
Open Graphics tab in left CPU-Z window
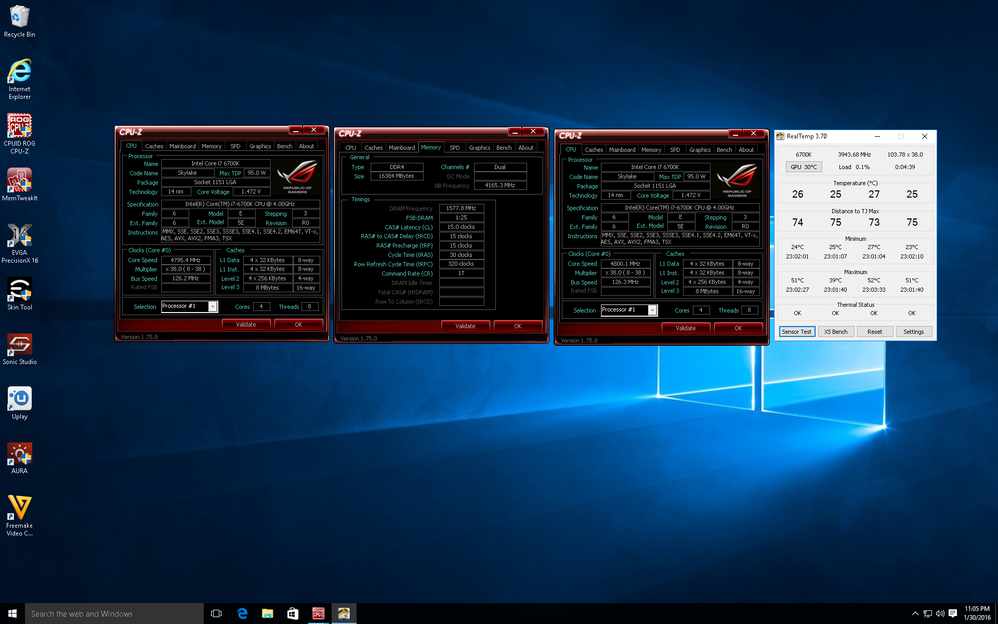click(x=260, y=146)
